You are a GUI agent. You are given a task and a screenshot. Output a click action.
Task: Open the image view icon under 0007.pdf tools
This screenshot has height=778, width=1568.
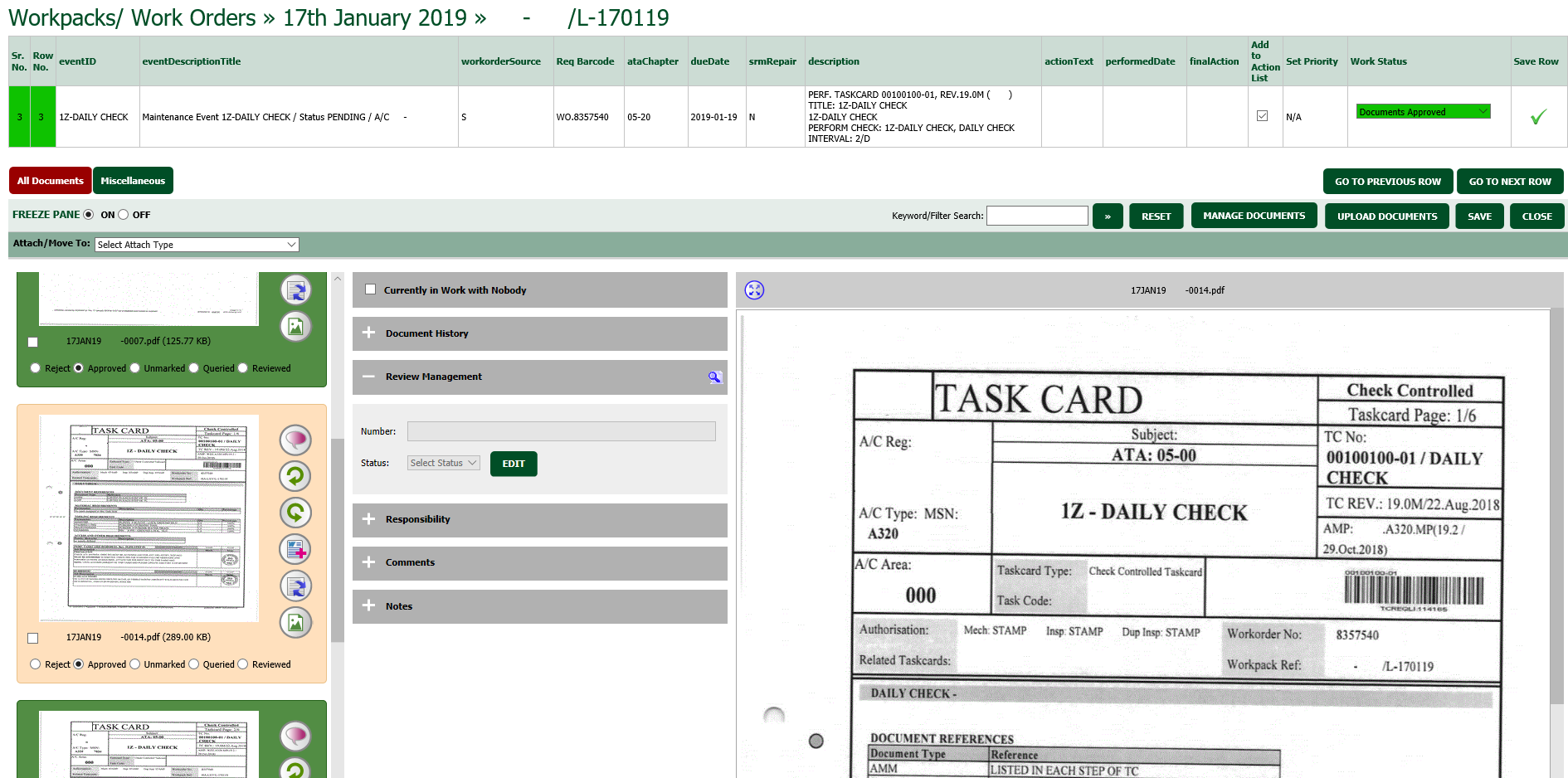coord(295,326)
